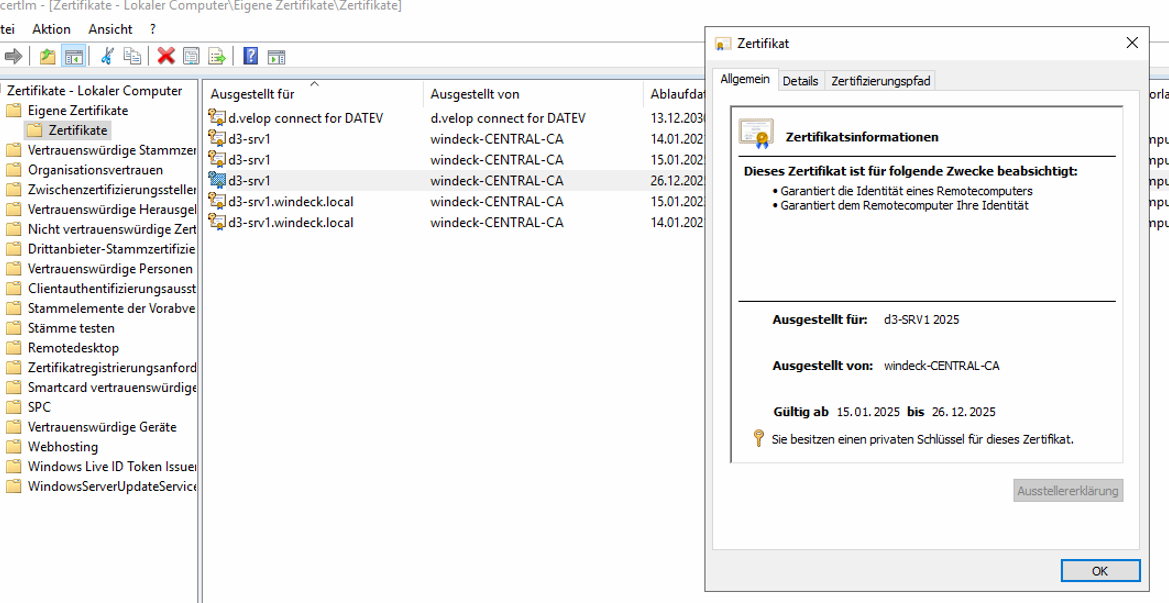Switch to the Details tab

(x=800, y=81)
